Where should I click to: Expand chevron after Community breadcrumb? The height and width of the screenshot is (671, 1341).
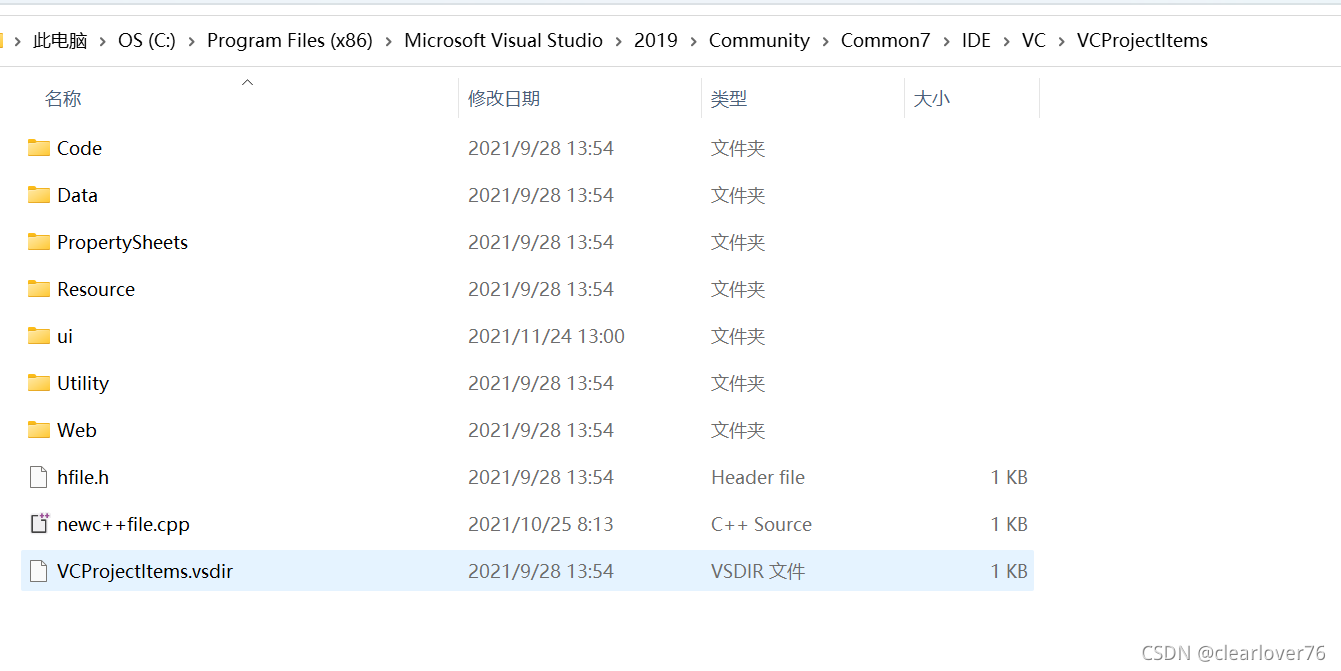pyautogui.click(x=826, y=41)
